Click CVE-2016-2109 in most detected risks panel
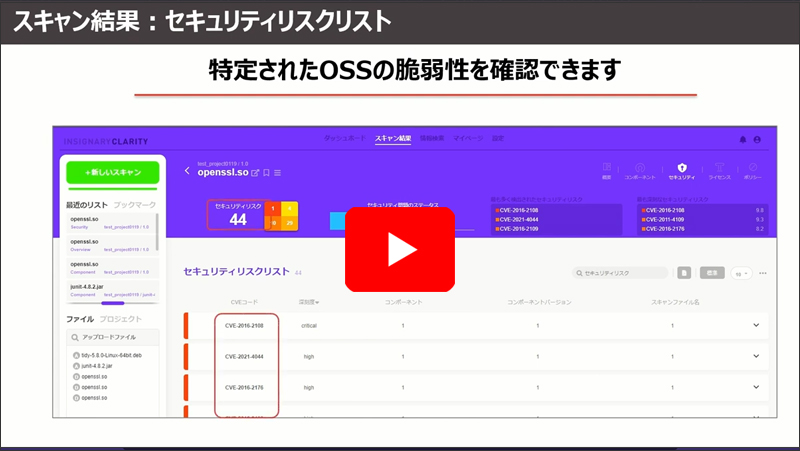This screenshot has width=800, height=451. 518,229
